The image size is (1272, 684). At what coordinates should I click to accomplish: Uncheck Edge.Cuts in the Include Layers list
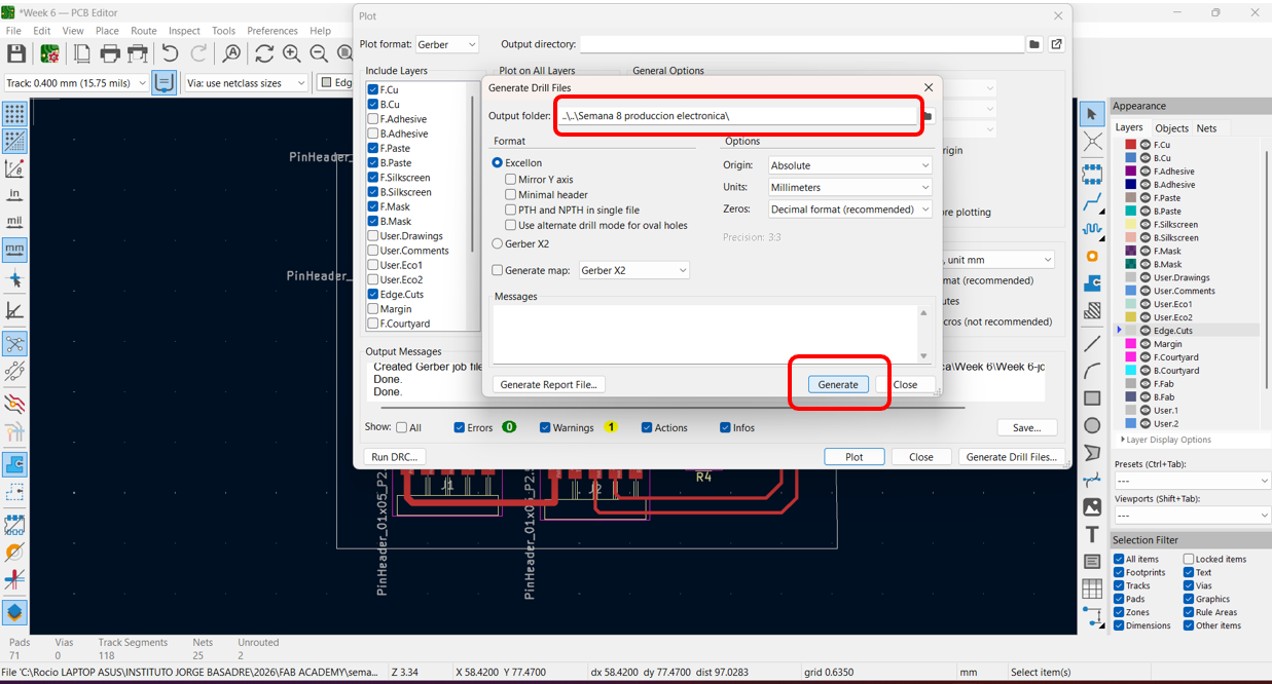tap(373, 294)
